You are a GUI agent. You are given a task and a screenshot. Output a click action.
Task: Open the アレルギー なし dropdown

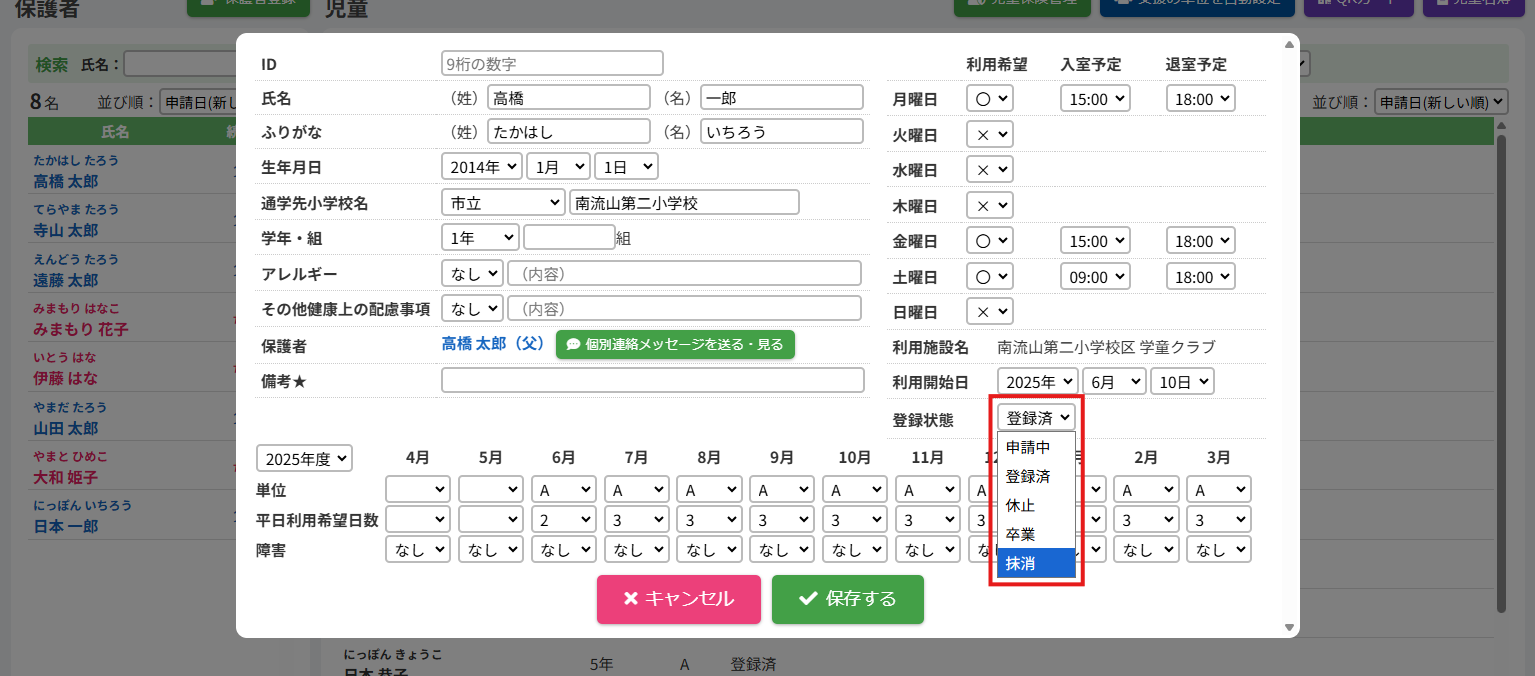472,273
